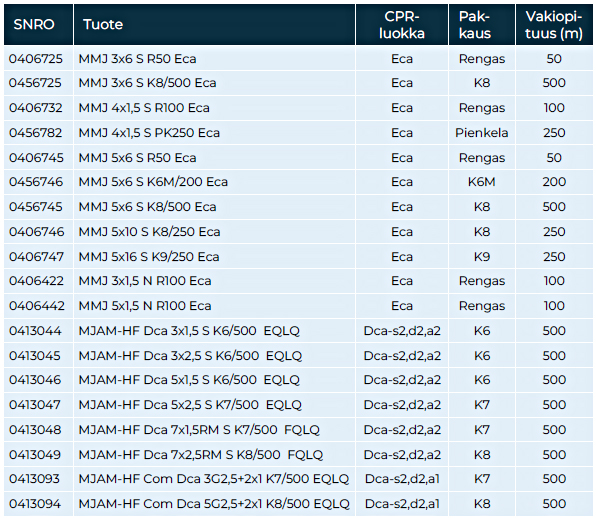Image resolution: width=596 pixels, height=518 pixels.
Task: Select the Vakiopituus (m) column header
Action: pyautogui.click(x=553, y=25)
